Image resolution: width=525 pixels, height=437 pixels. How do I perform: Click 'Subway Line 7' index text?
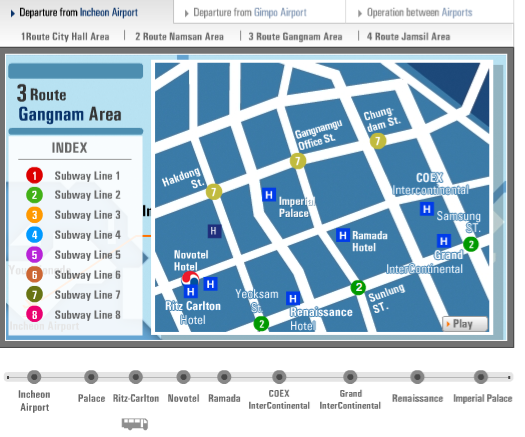pos(87,295)
